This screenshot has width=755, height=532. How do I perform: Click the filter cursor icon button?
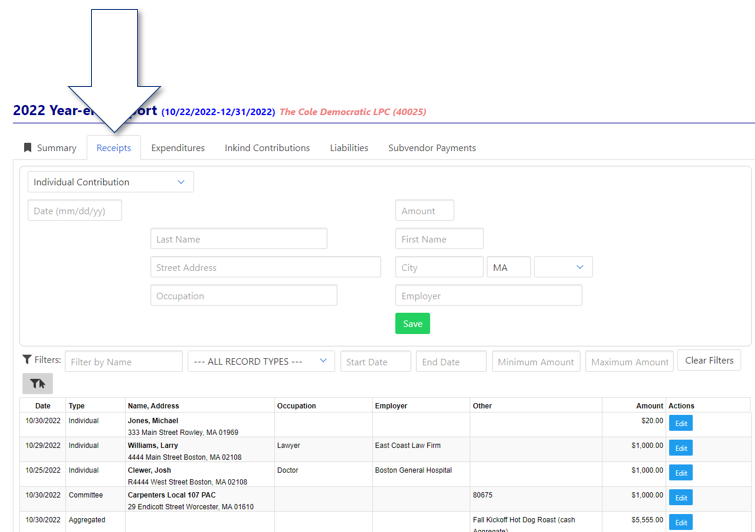pos(38,383)
